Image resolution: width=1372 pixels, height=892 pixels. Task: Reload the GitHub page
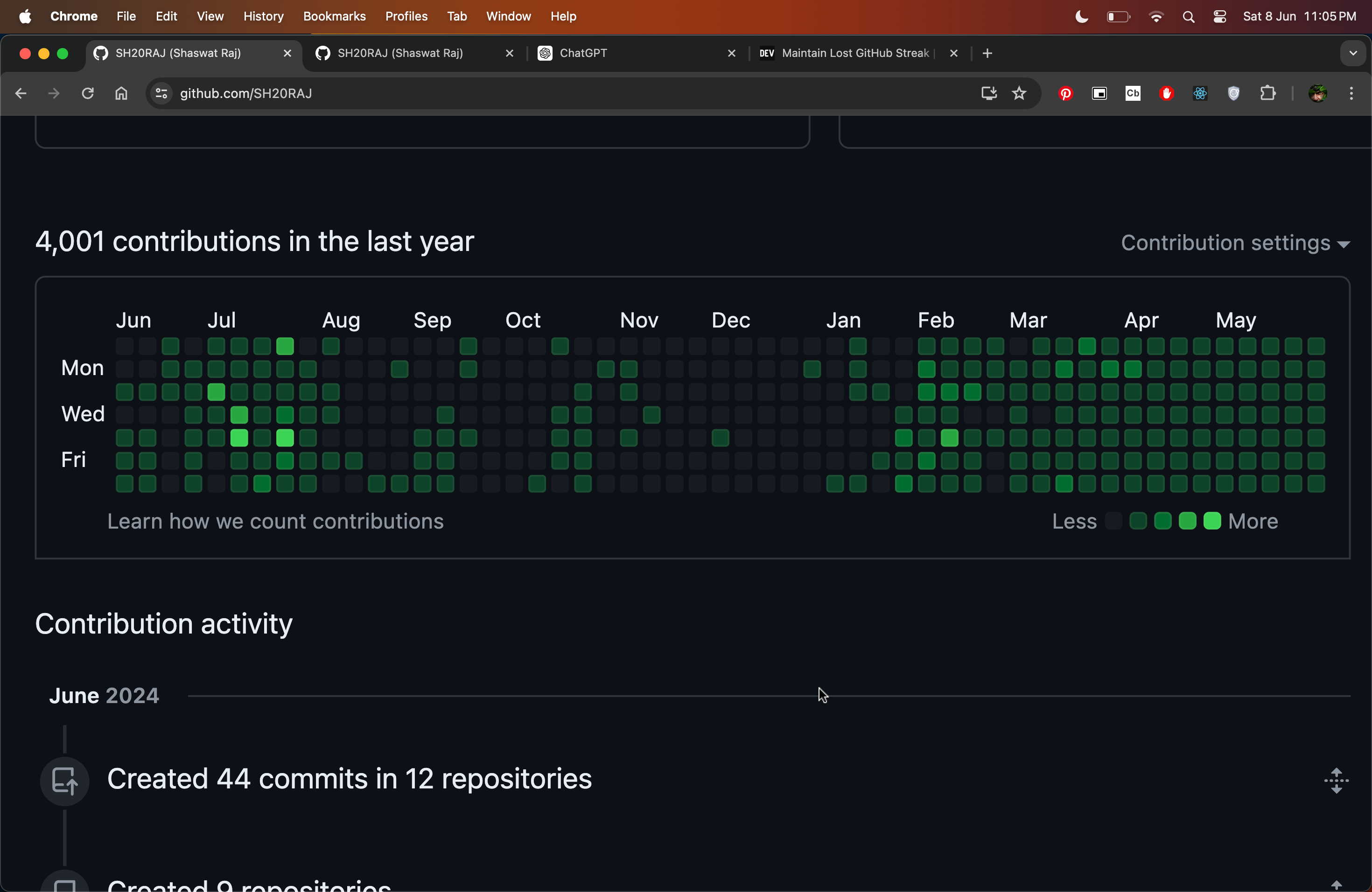click(88, 93)
